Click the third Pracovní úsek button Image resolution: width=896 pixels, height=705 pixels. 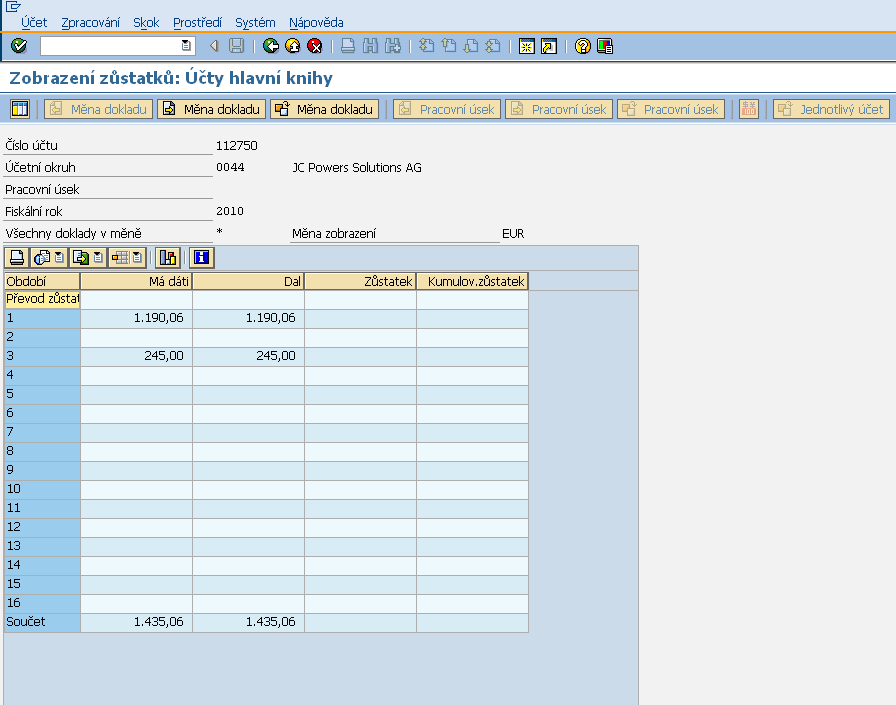pyautogui.click(x=671, y=109)
